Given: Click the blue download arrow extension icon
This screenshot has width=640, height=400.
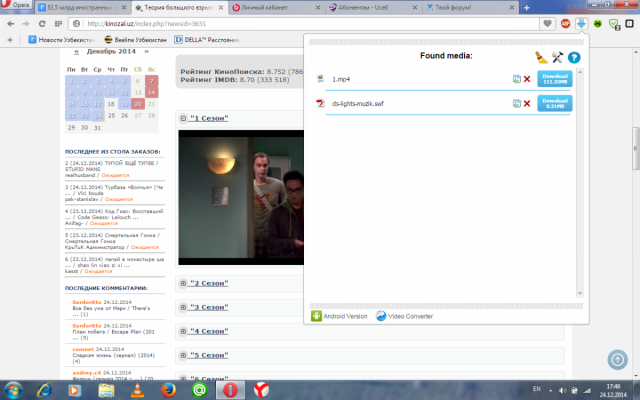Looking at the screenshot, I should [x=581, y=22].
